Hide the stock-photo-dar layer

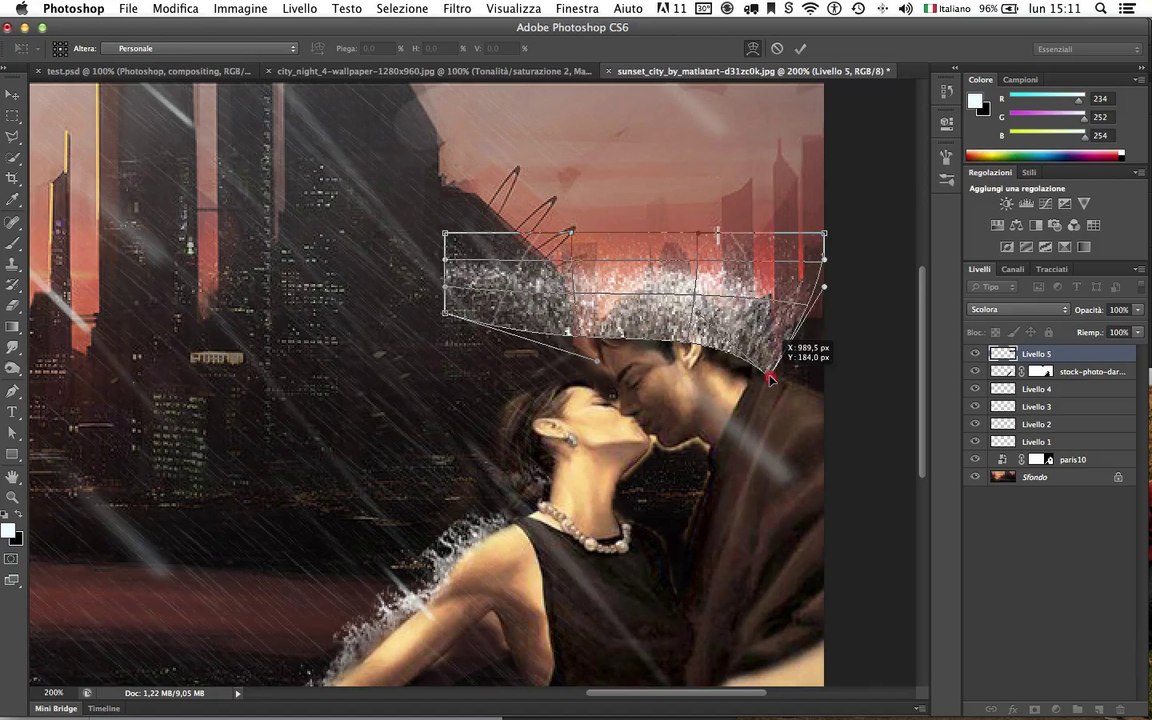tap(975, 371)
